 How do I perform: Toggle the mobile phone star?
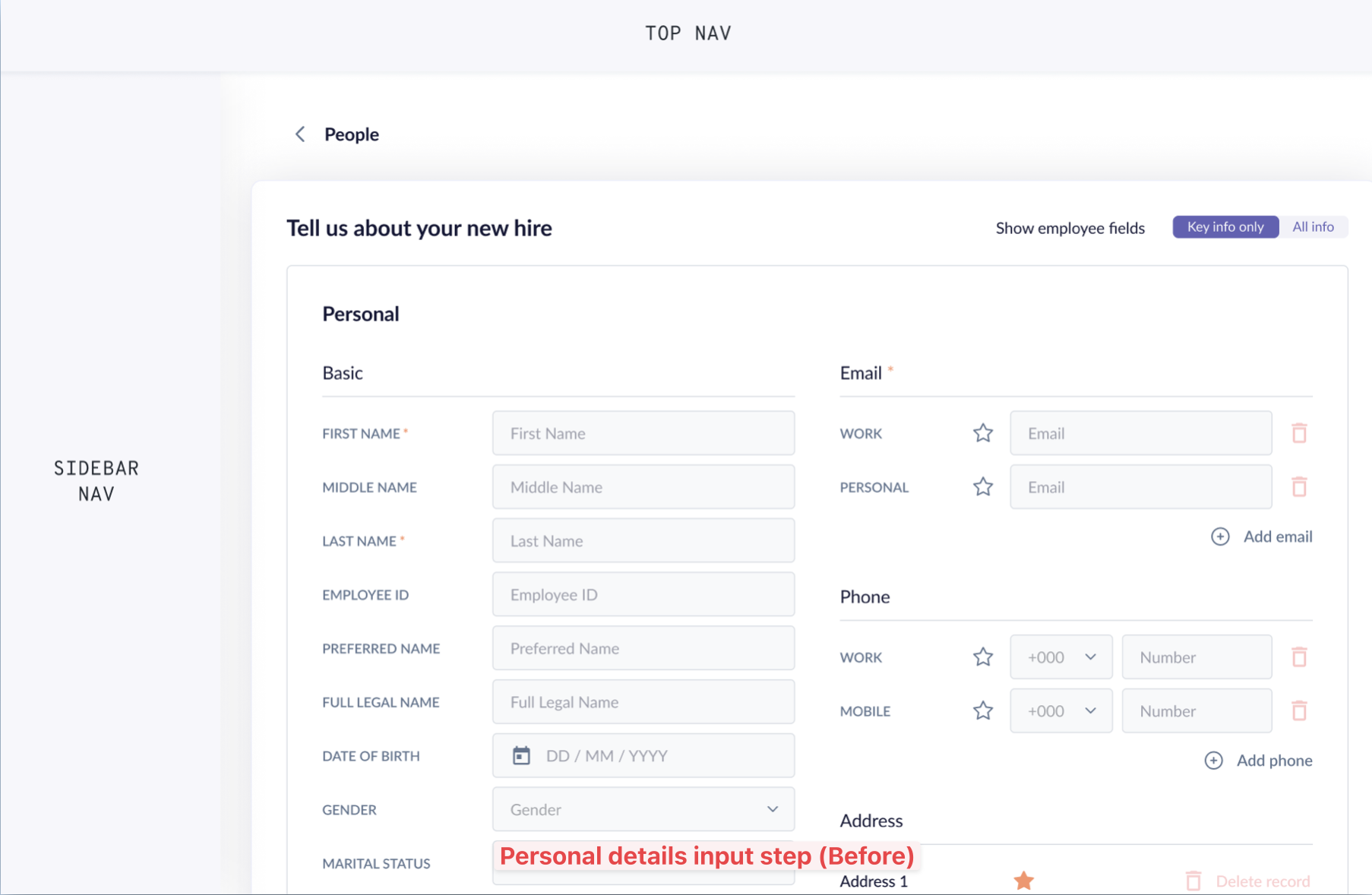[983, 711]
